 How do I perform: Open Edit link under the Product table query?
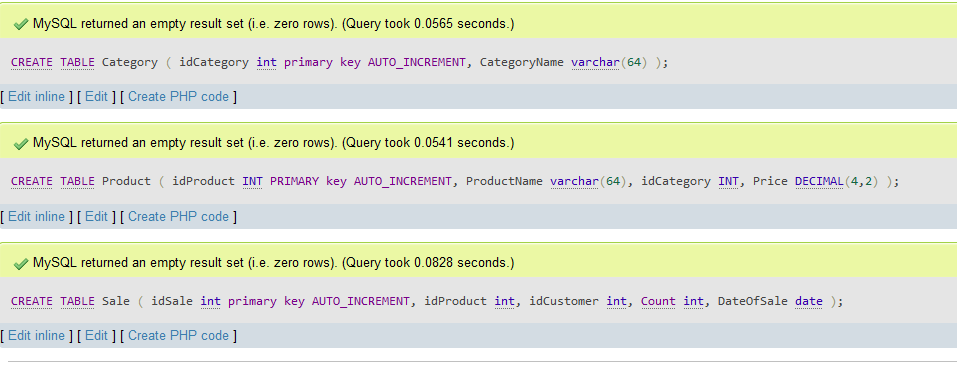pos(96,216)
